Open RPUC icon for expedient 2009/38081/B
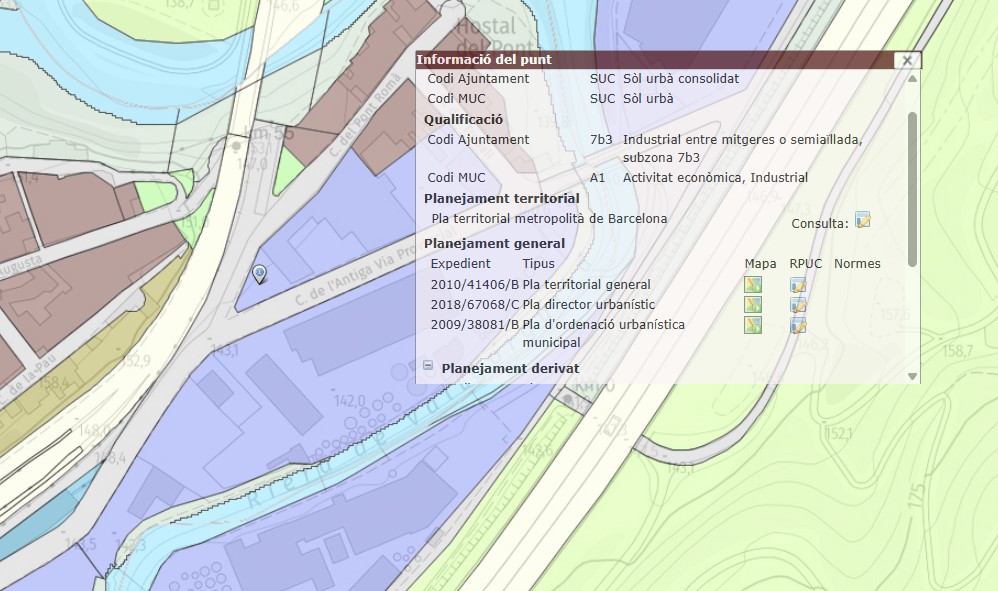Image resolution: width=998 pixels, height=591 pixels. tap(798, 325)
